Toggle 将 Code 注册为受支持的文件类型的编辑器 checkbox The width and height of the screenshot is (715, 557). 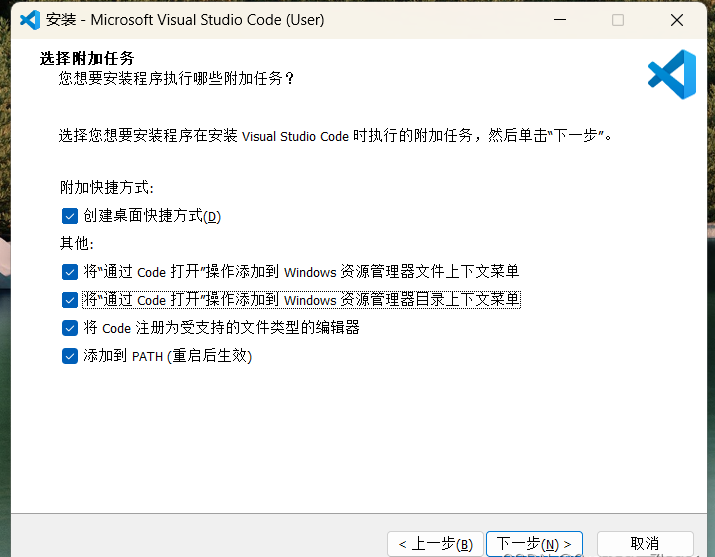pyautogui.click(x=70, y=328)
